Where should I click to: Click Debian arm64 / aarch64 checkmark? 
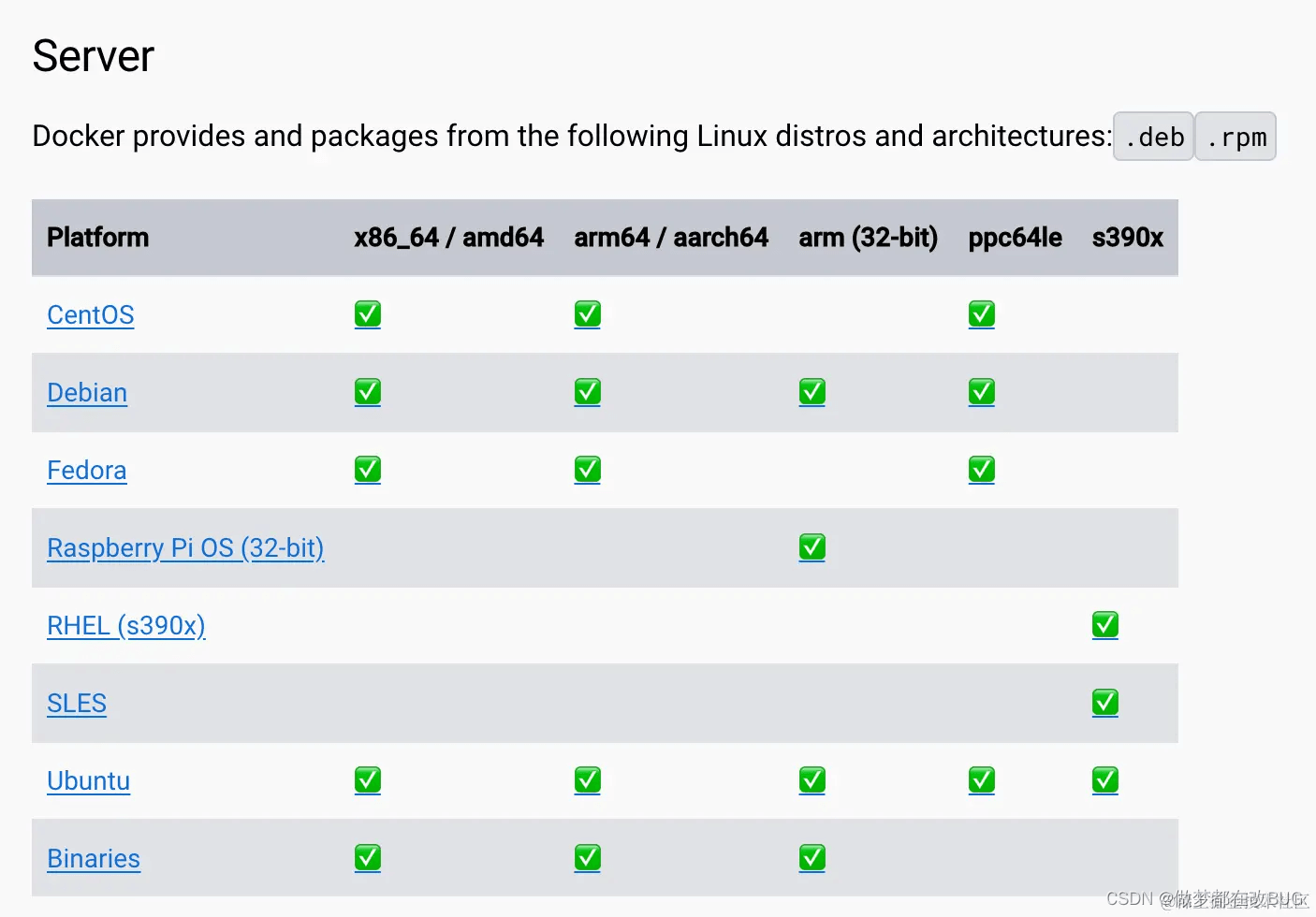[588, 392]
